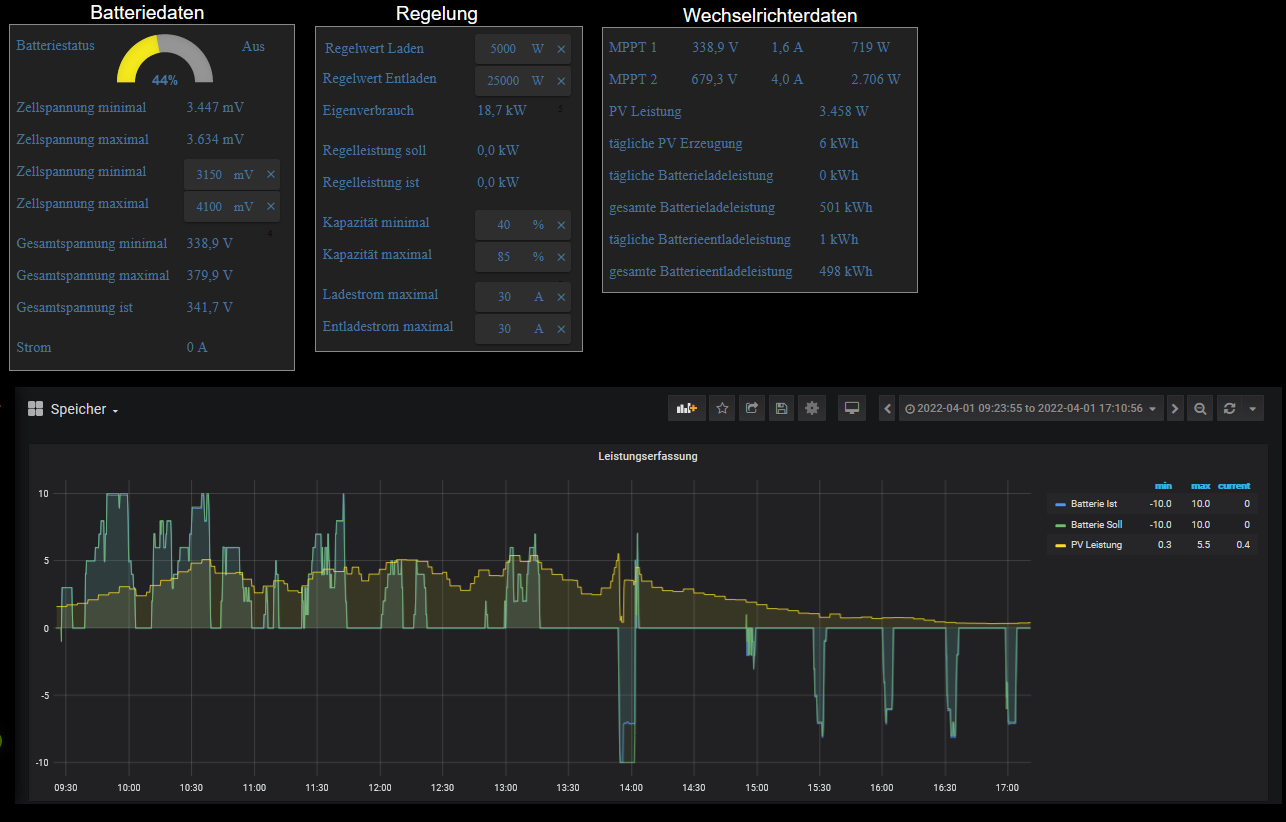Click gesamte Batterieentladeleistung 498 kWh value
The image size is (1286, 822).
pyautogui.click(x=846, y=271)
